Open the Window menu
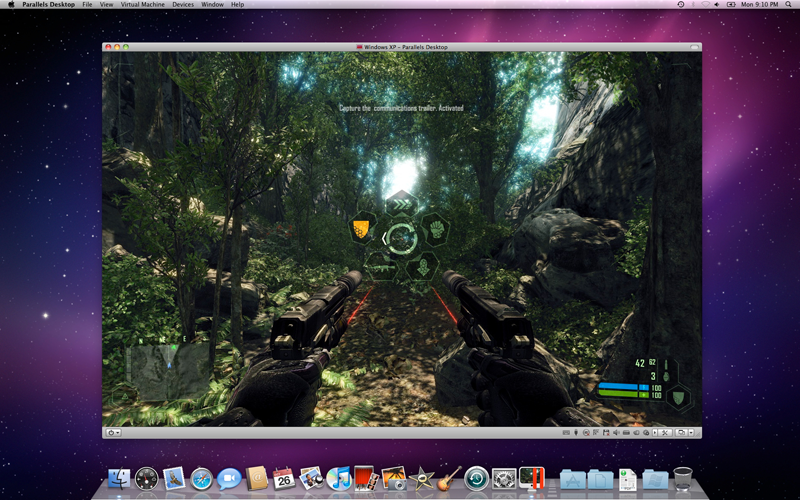 (212, 4)
